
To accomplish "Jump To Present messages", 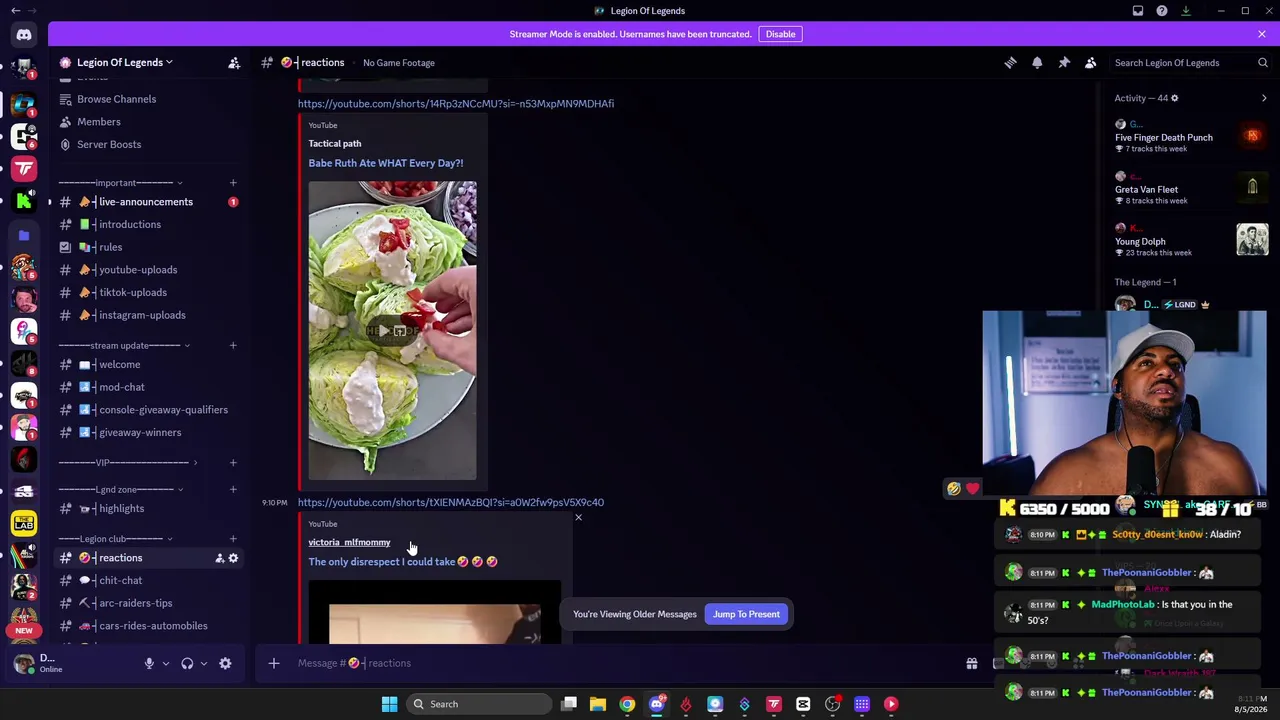I will coord(746,614).
